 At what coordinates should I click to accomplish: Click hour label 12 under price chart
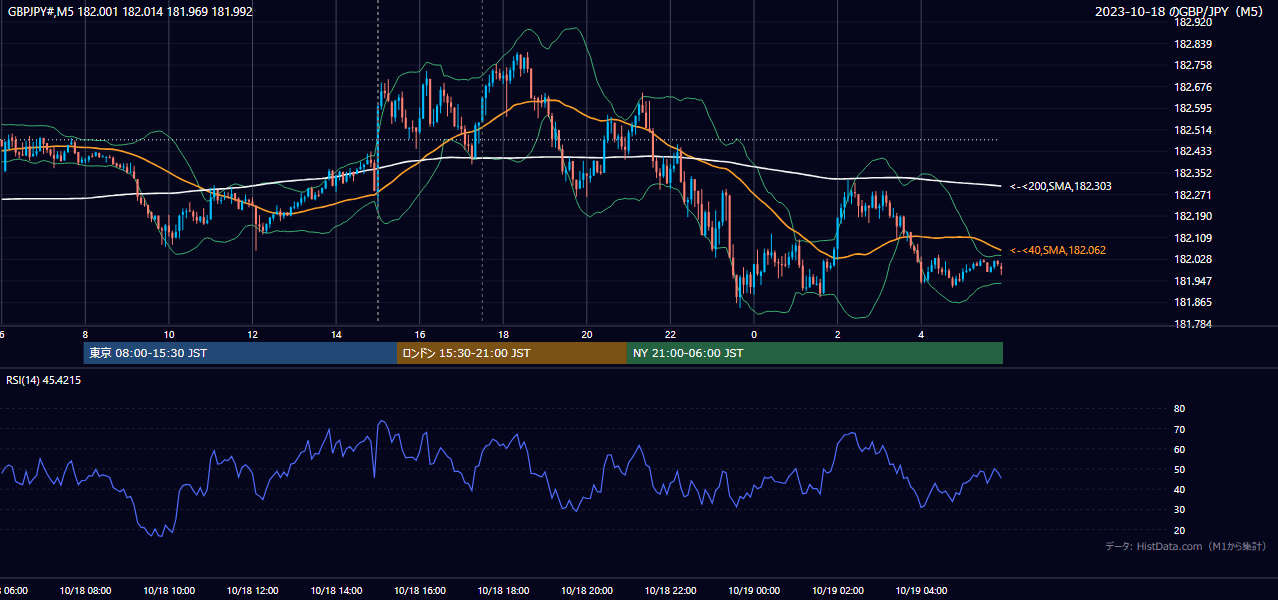click(252, 334)
